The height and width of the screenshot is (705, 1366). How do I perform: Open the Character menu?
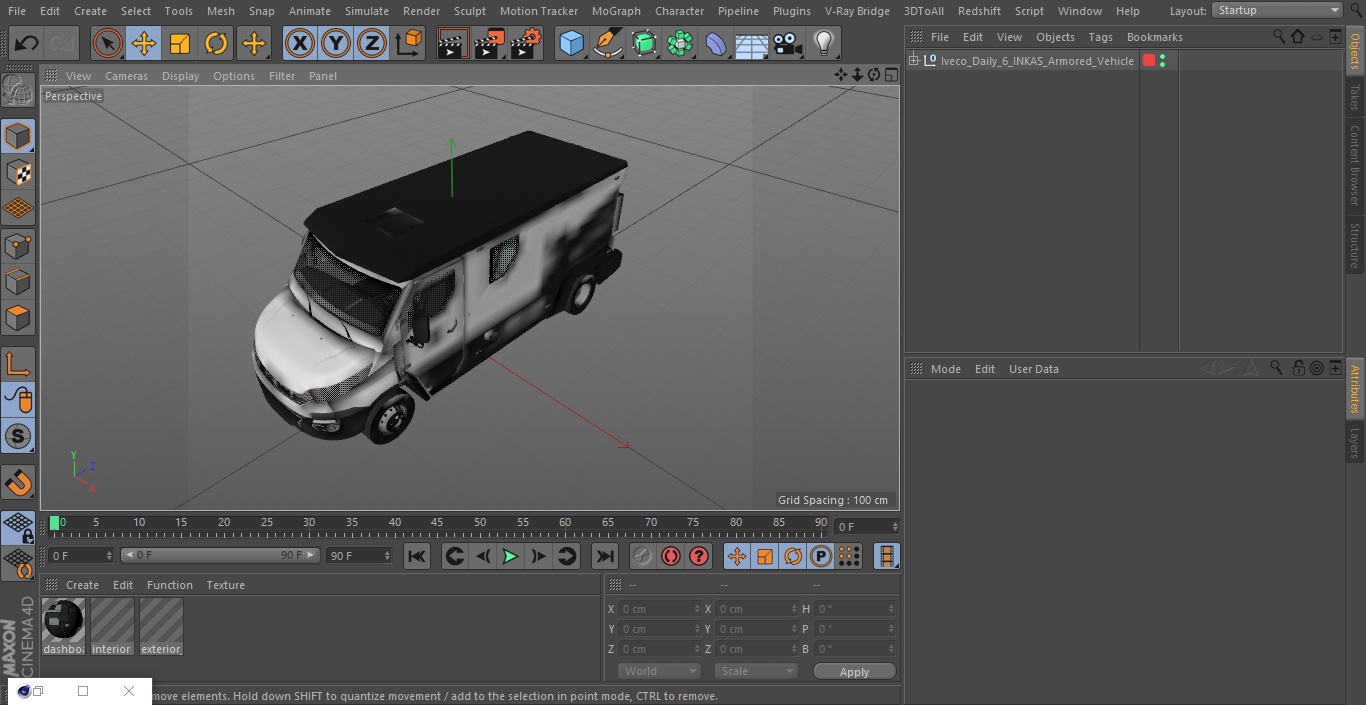pos(680,11)
